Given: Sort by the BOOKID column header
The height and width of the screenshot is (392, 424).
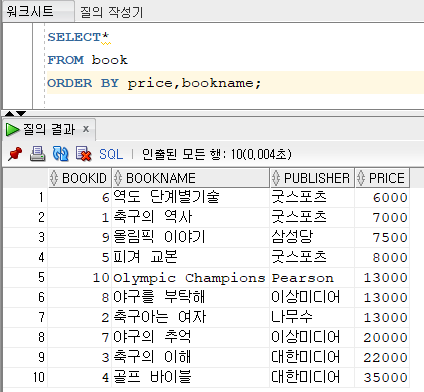Looking at the screenshot, I should point(79,178).
